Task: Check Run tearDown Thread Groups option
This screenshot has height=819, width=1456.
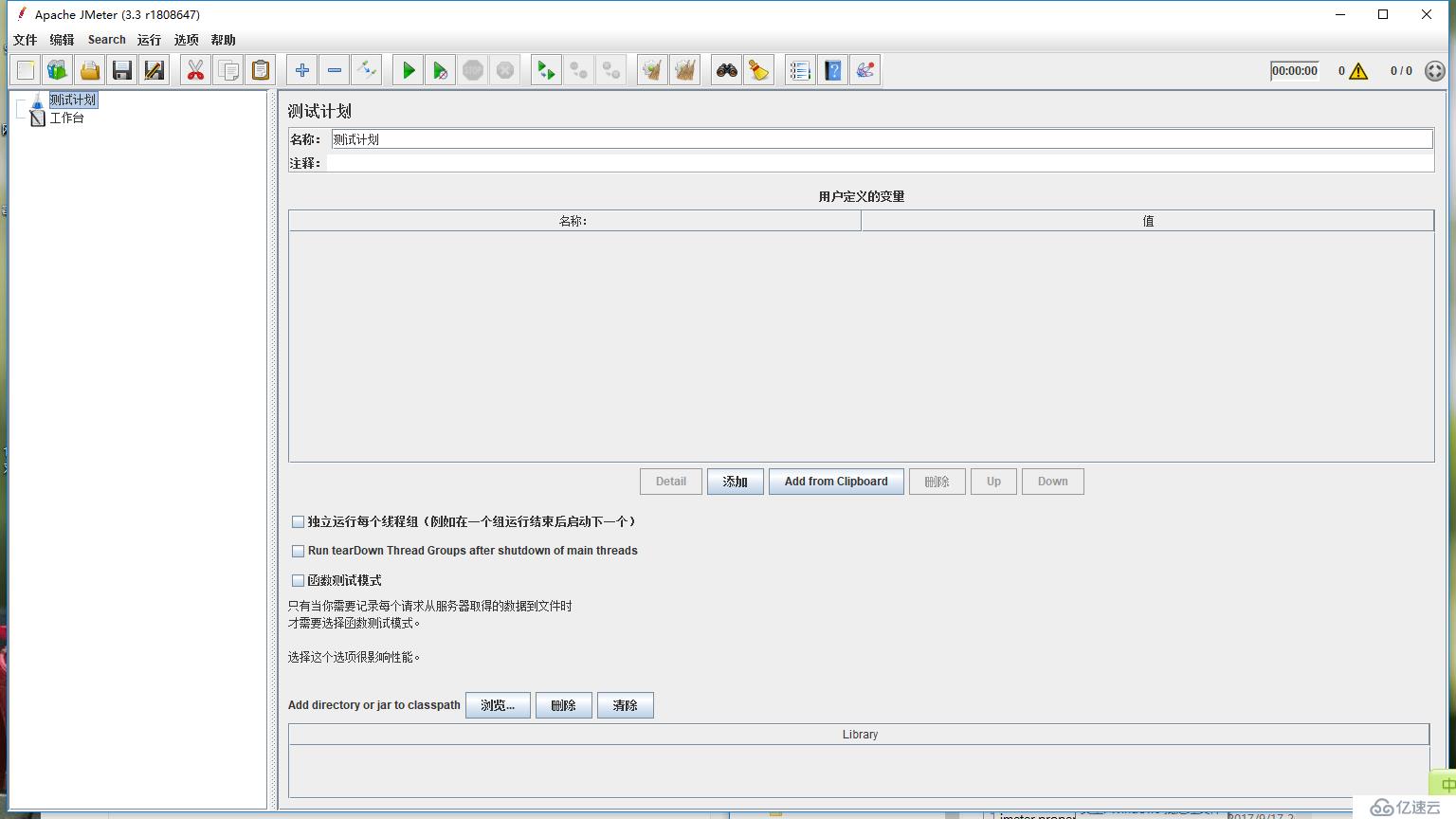Action: pos(298,551)
